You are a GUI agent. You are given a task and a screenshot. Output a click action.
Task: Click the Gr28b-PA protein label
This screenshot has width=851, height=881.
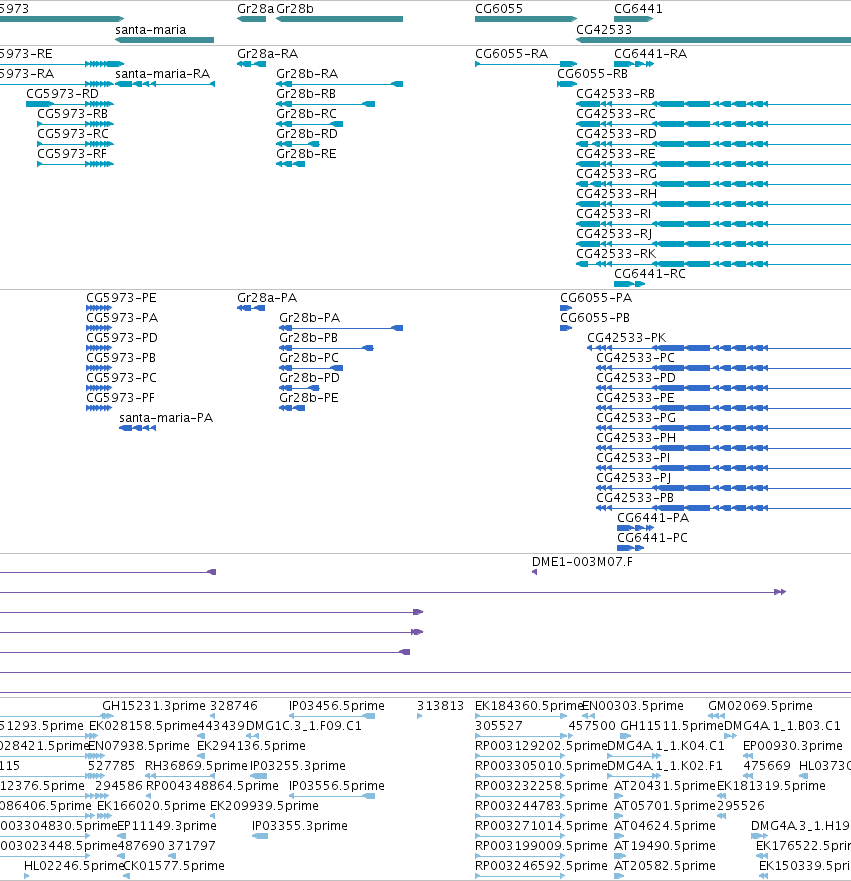pos(310,318)
